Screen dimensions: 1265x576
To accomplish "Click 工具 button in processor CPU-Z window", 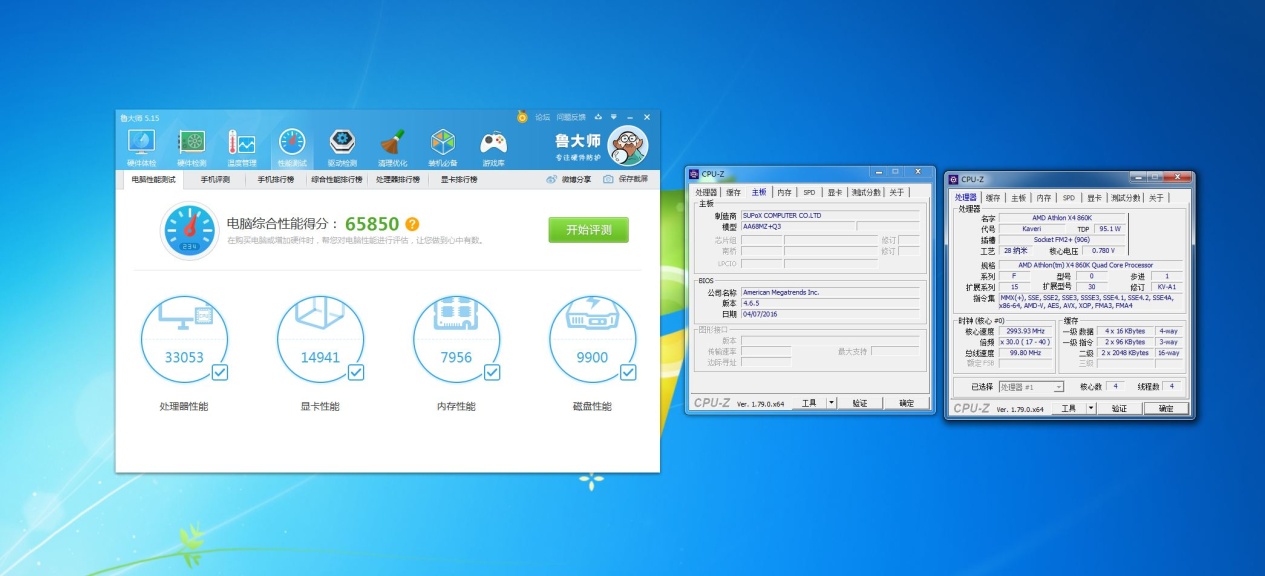I will [1069, 409].
